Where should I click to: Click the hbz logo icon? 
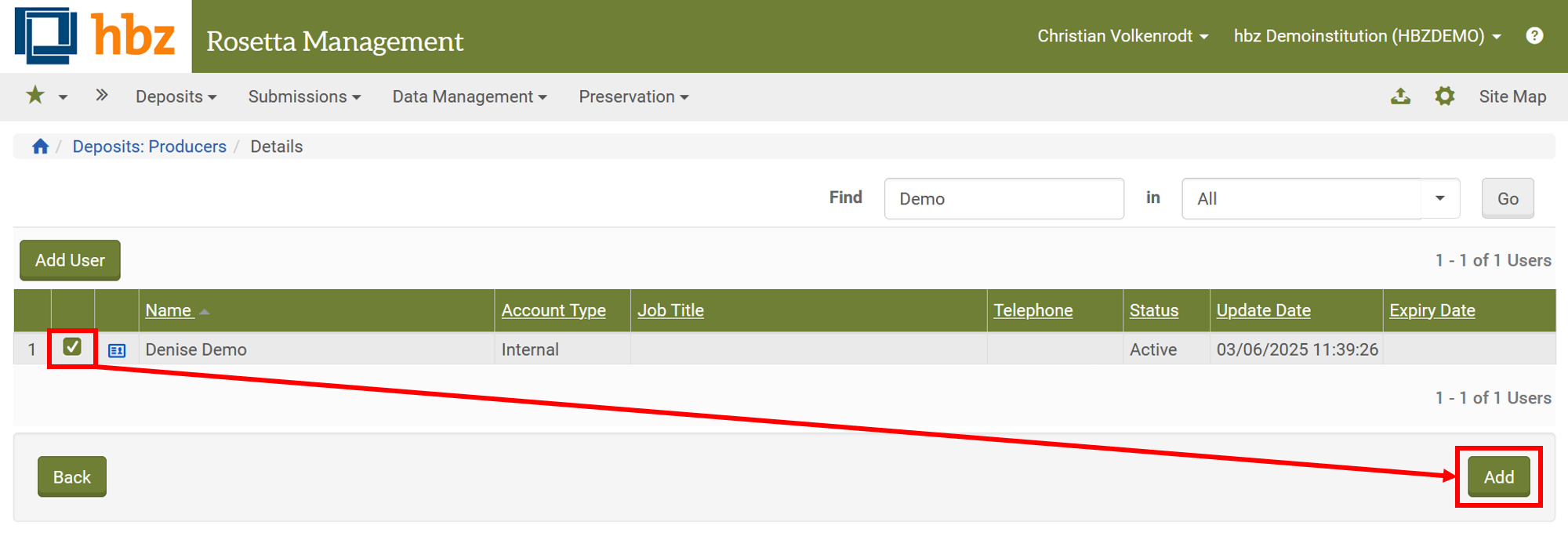[x=46, y=36]
